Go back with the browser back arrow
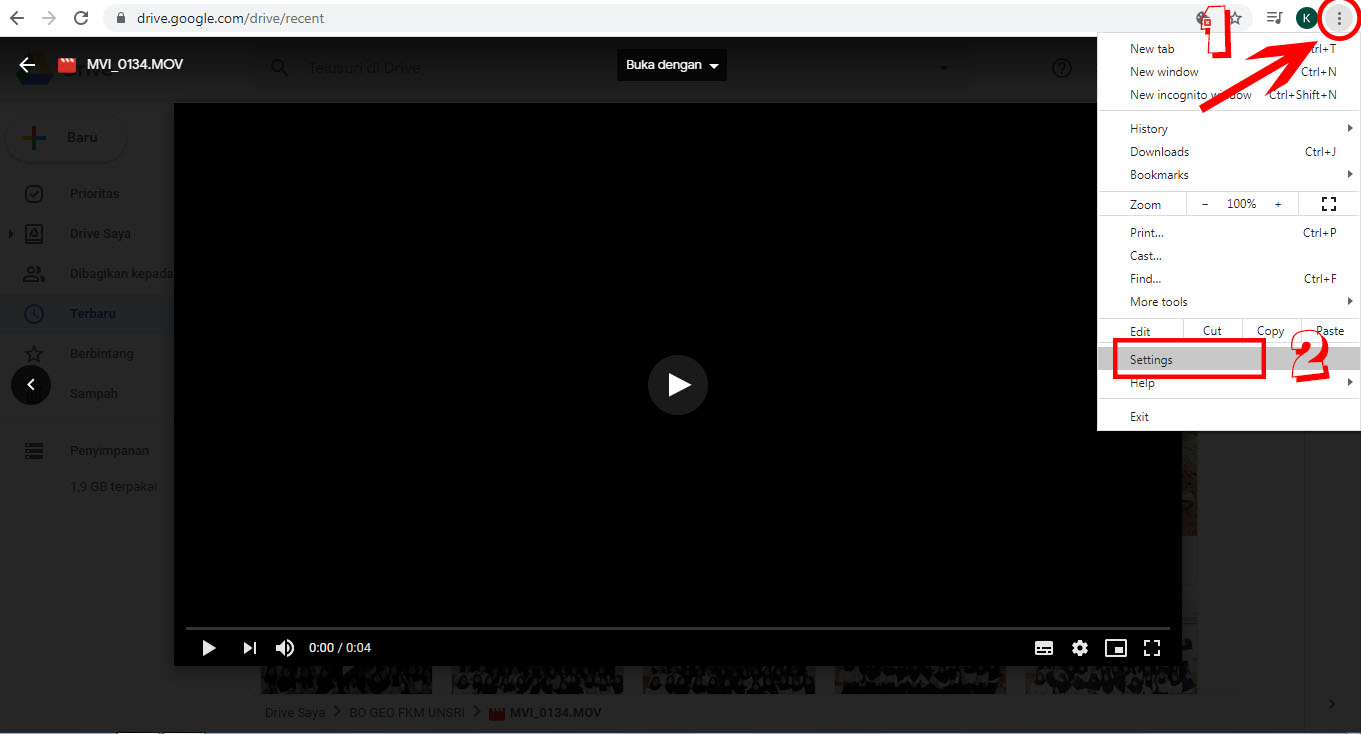The height and width of the screenshot is (734, 1361). pos(17,18)
